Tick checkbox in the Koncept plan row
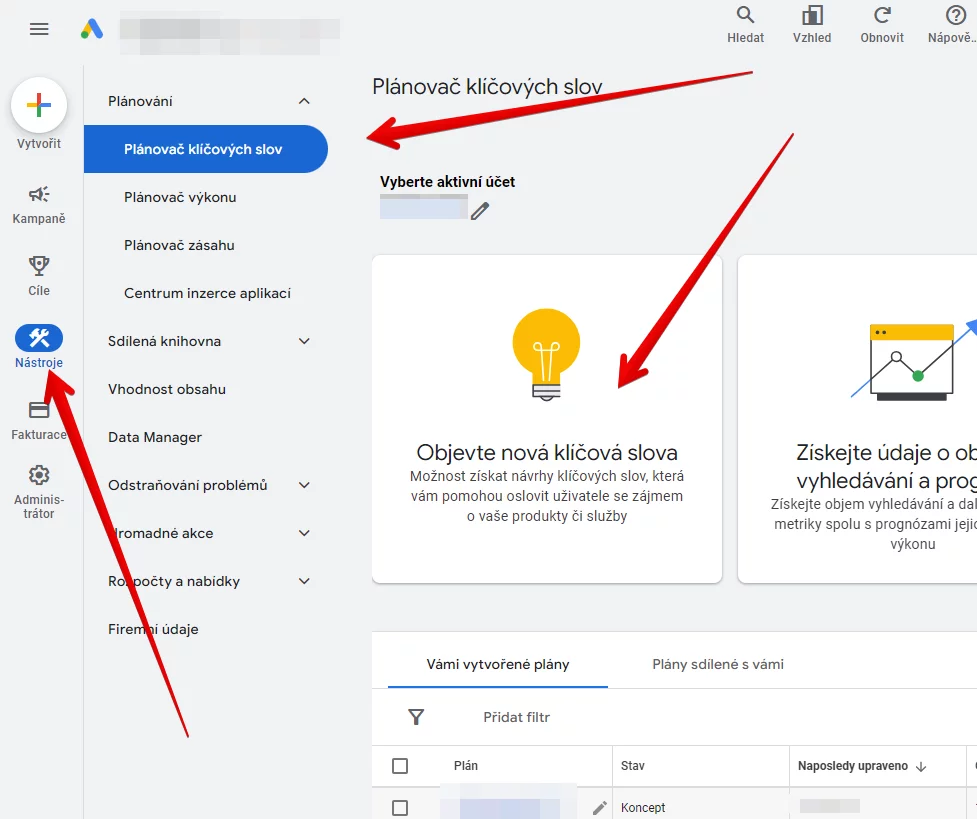The height and width of the screenshot is (819, 977). coord(400,808)
